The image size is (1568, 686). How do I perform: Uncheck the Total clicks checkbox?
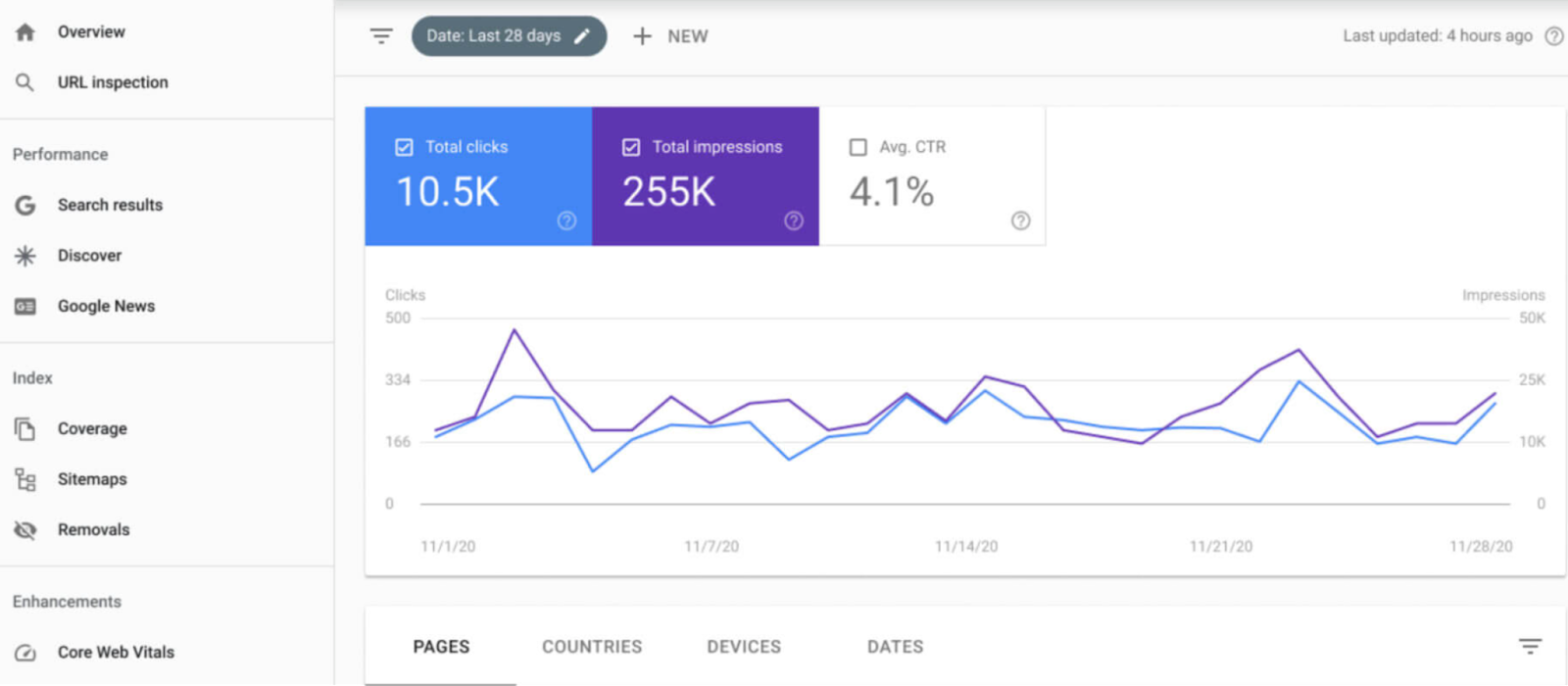click(404, 147)
